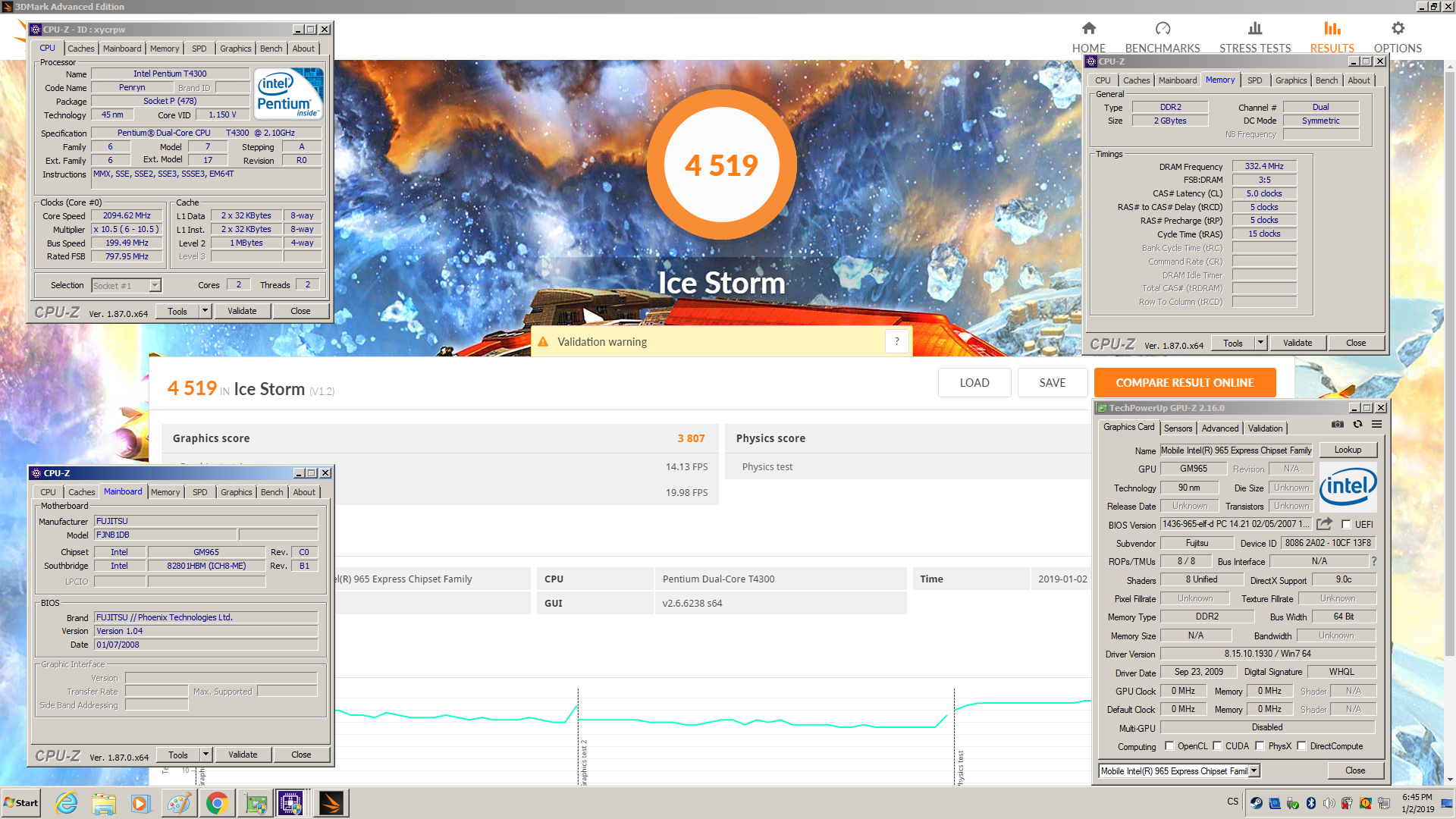Refresh GPU-Z sensor data
This screenshot has width=1456, height=819.
point(1357,425)
